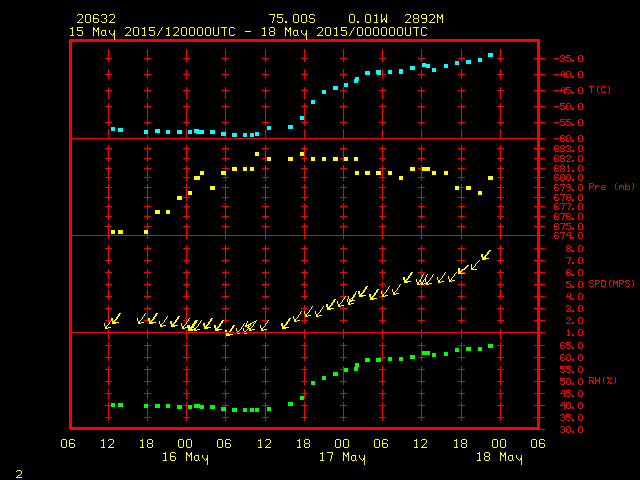Pick wind speed axis value 6.0
Viewport: 640px width, 480px height.
coord(575,273)
